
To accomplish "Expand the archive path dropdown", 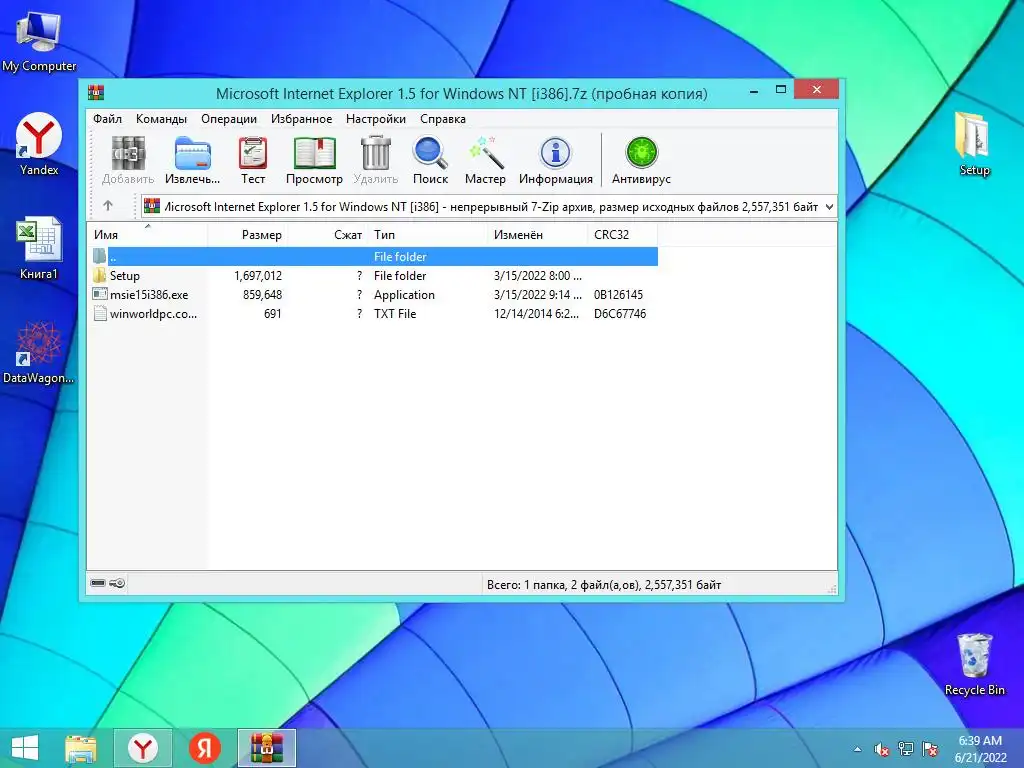I will (829, 206).
